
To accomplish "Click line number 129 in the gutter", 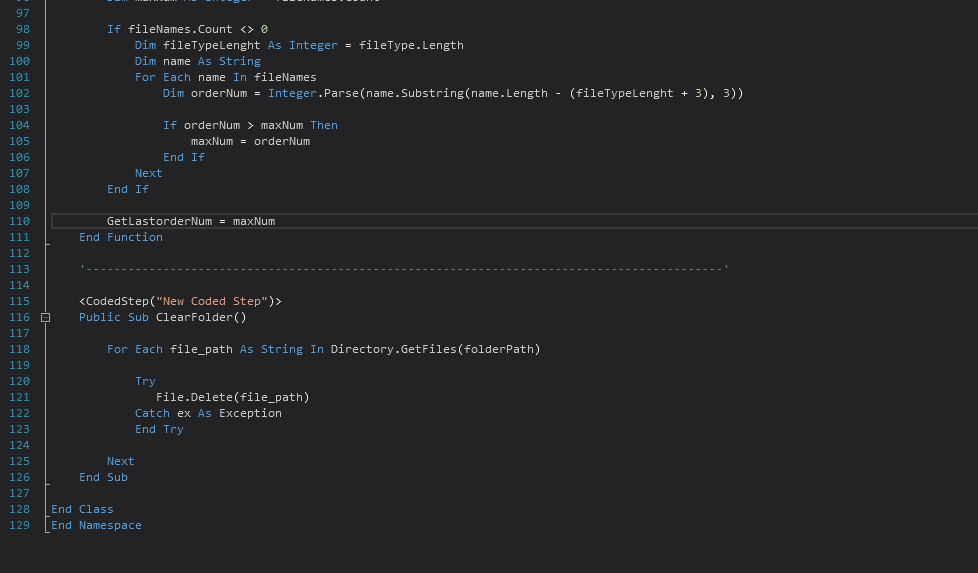I will click(18, 525).
